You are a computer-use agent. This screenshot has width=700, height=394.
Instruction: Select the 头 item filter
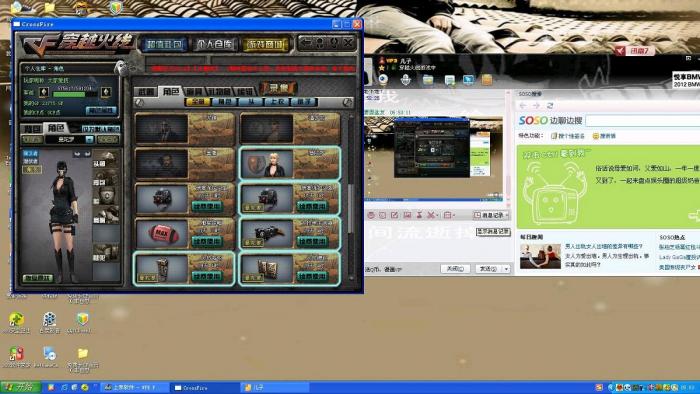click(251, 102)
